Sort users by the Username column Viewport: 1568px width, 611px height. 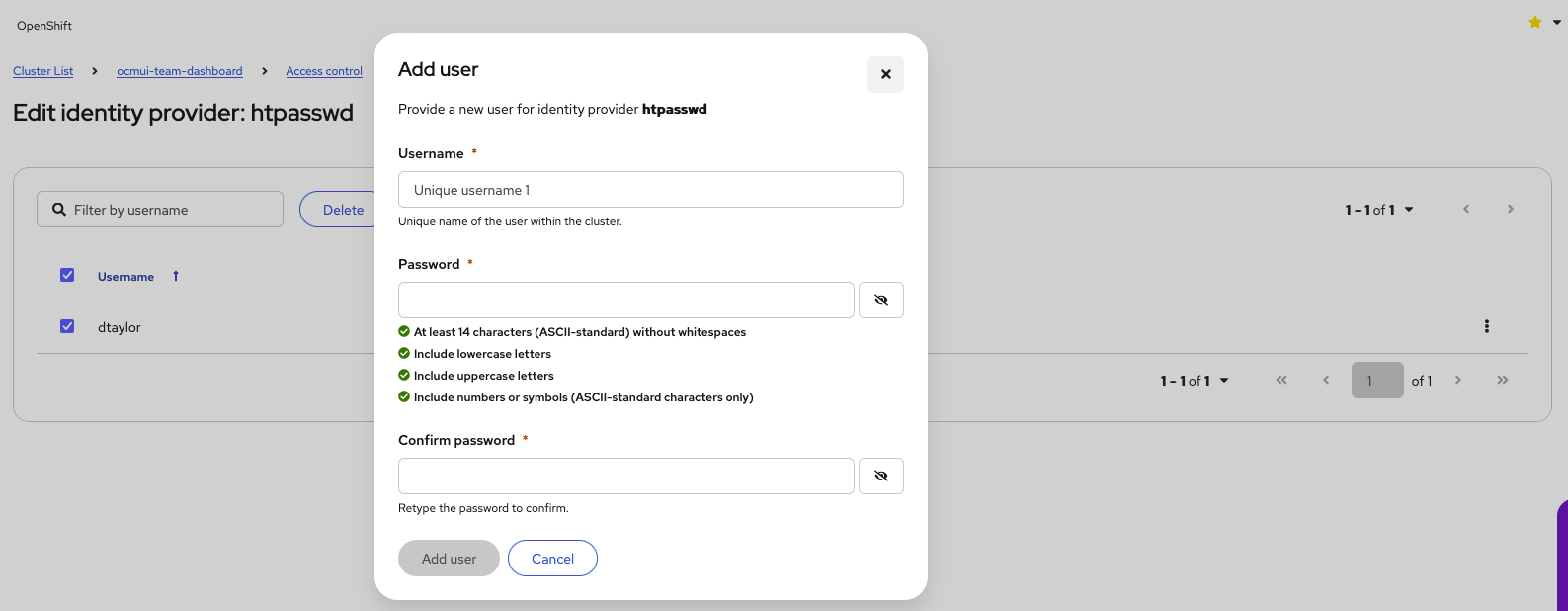coord(126,277)
